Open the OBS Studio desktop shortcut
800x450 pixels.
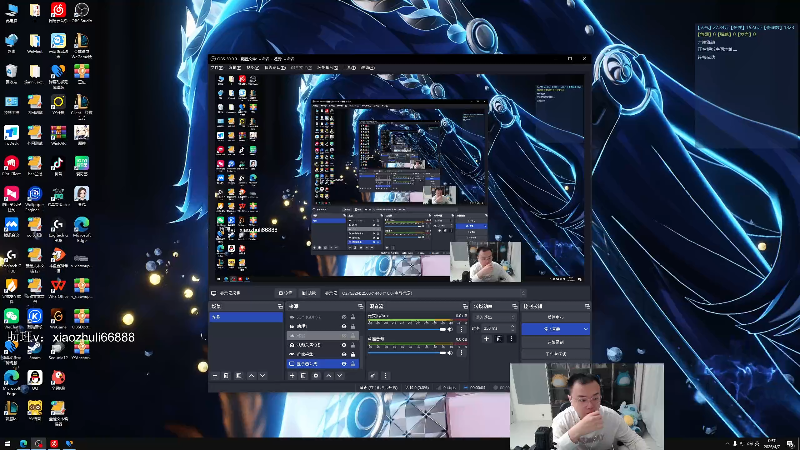(82, 10)
